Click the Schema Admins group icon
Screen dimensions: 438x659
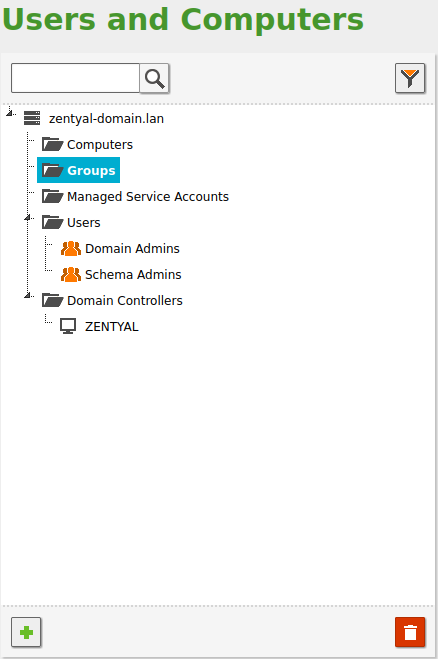coord(71,274)
